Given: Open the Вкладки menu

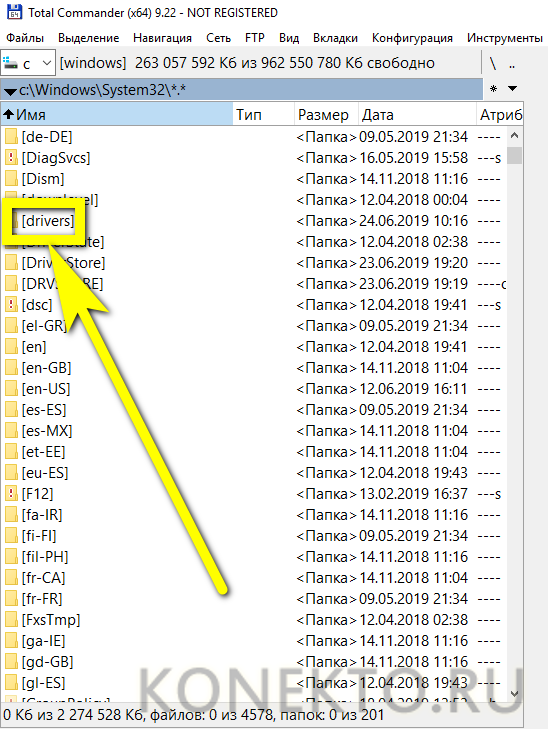Looking at the screenshot, I should tap(335, 38).
